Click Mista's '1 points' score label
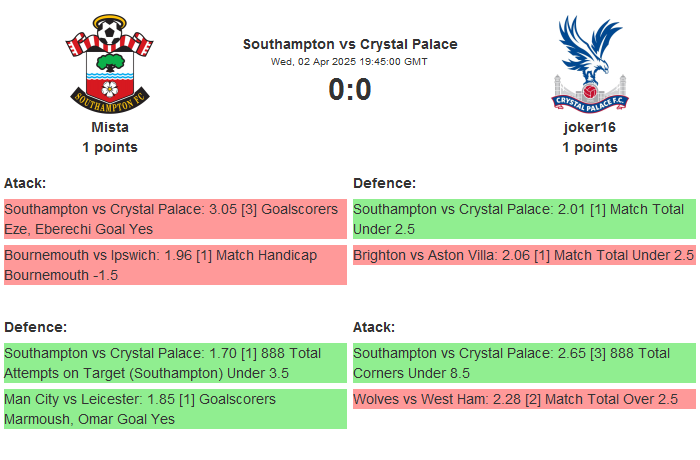This screenshot has width=700, height=460. 110,147
